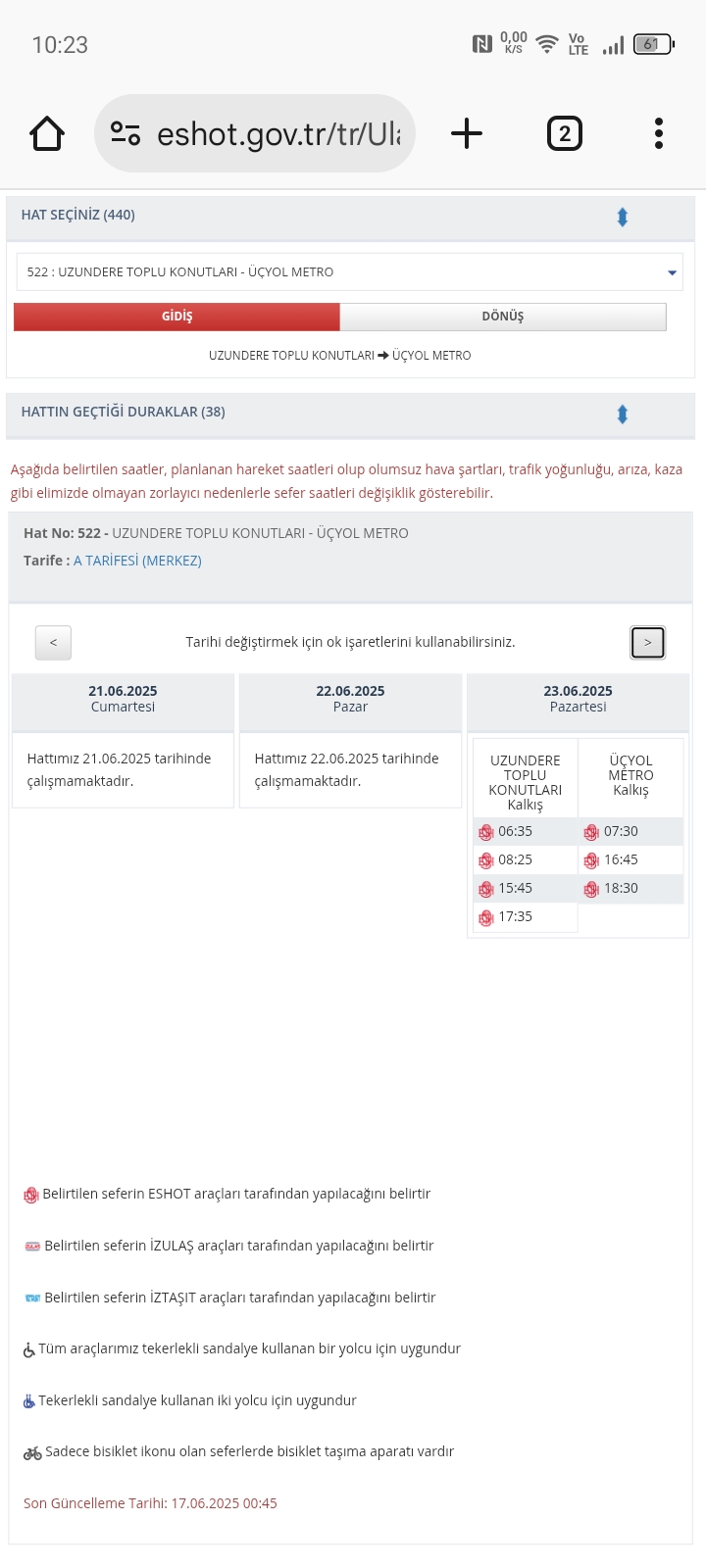Select GİDİŞ direction tab
The height and width of the screenshot is (1568, 706).
click(176, 317)
